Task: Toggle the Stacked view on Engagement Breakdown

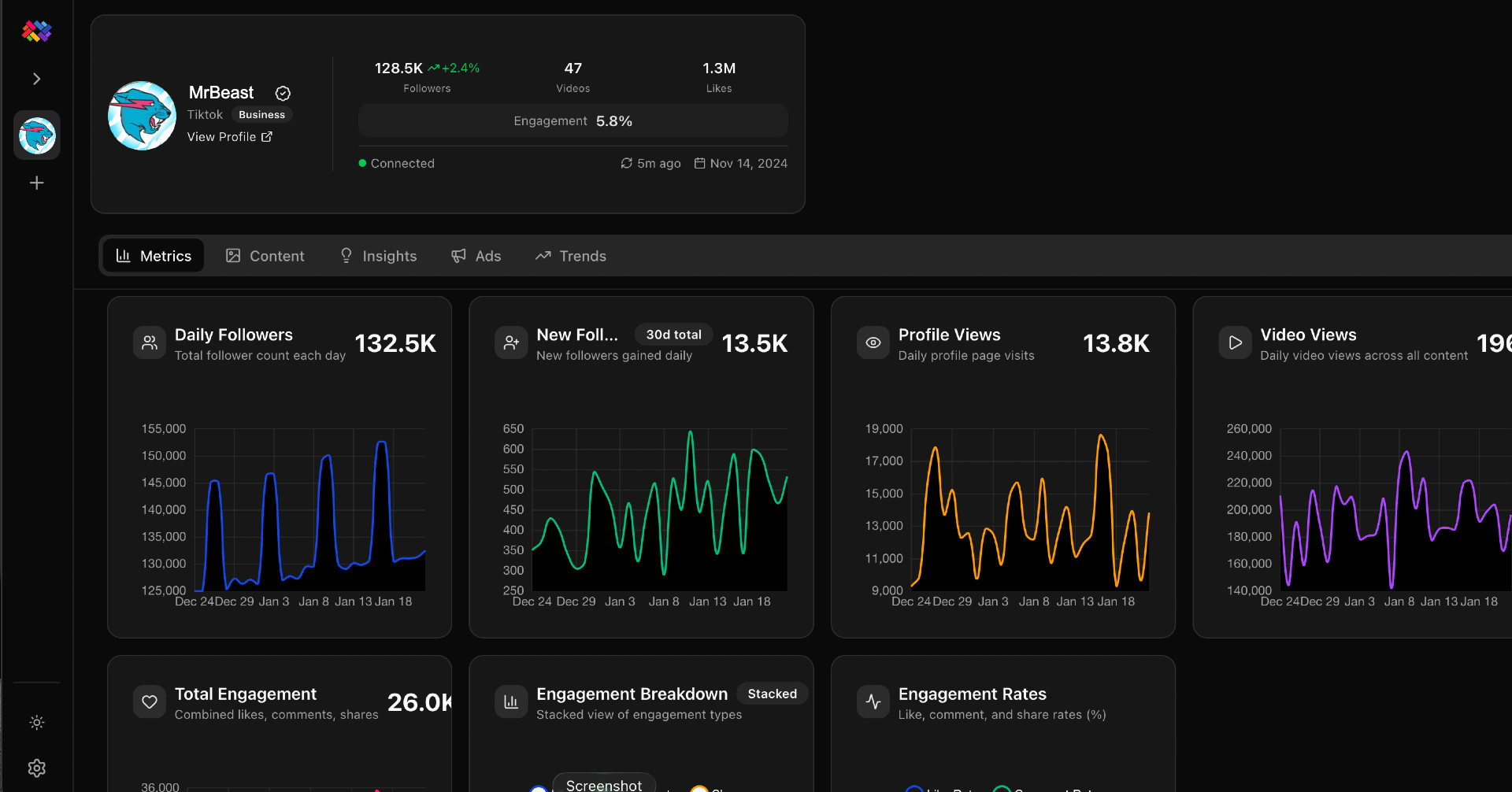Action: (772, 694)
